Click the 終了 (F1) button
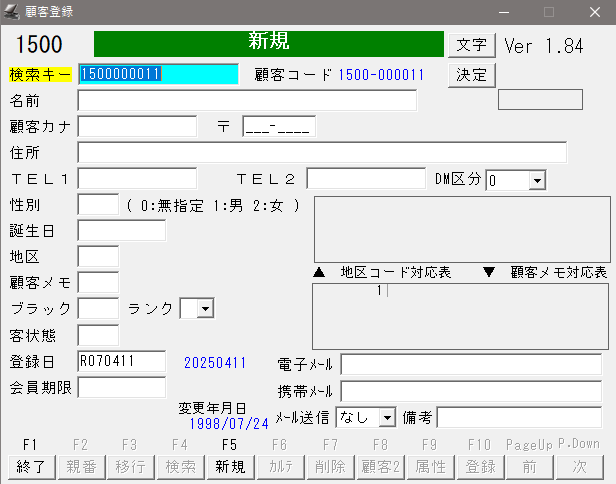 [30, 466]
